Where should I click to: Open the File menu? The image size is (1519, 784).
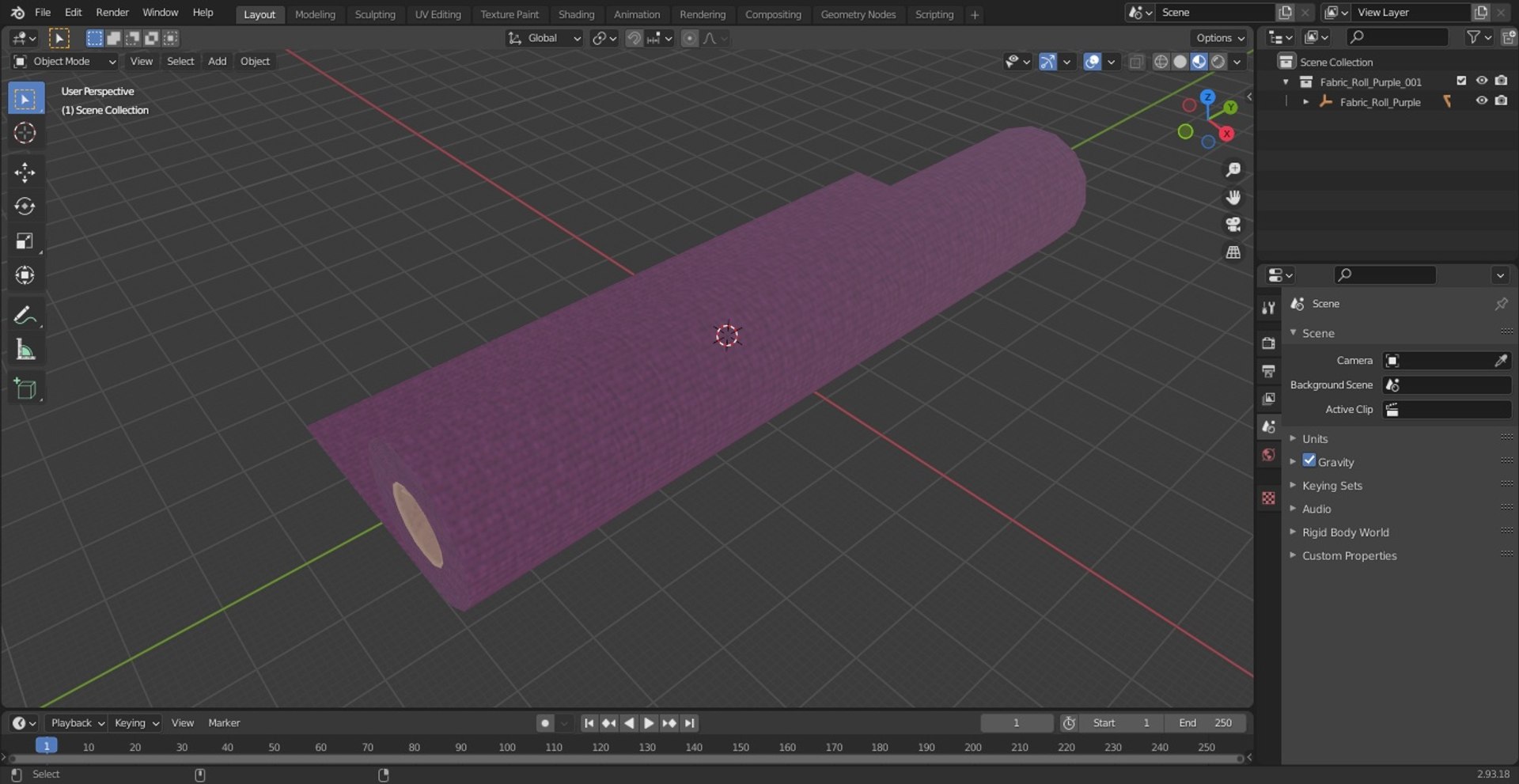click(43, 13)
